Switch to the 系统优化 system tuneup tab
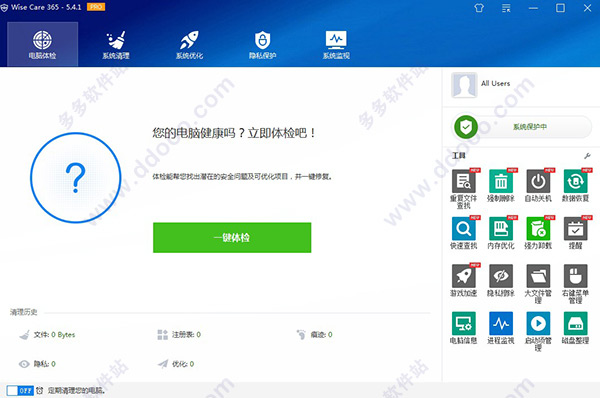 pyautogui.click(x=189, y=44)
